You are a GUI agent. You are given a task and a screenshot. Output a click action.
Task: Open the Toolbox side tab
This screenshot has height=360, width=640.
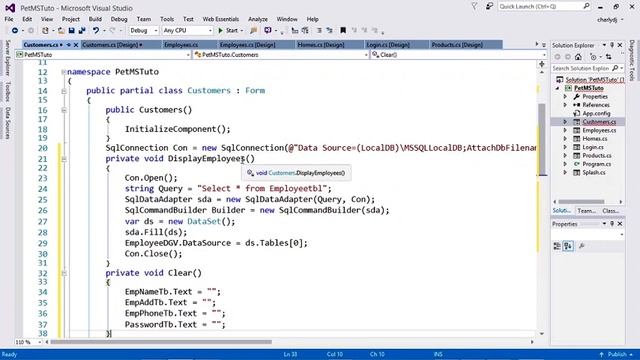8,91
